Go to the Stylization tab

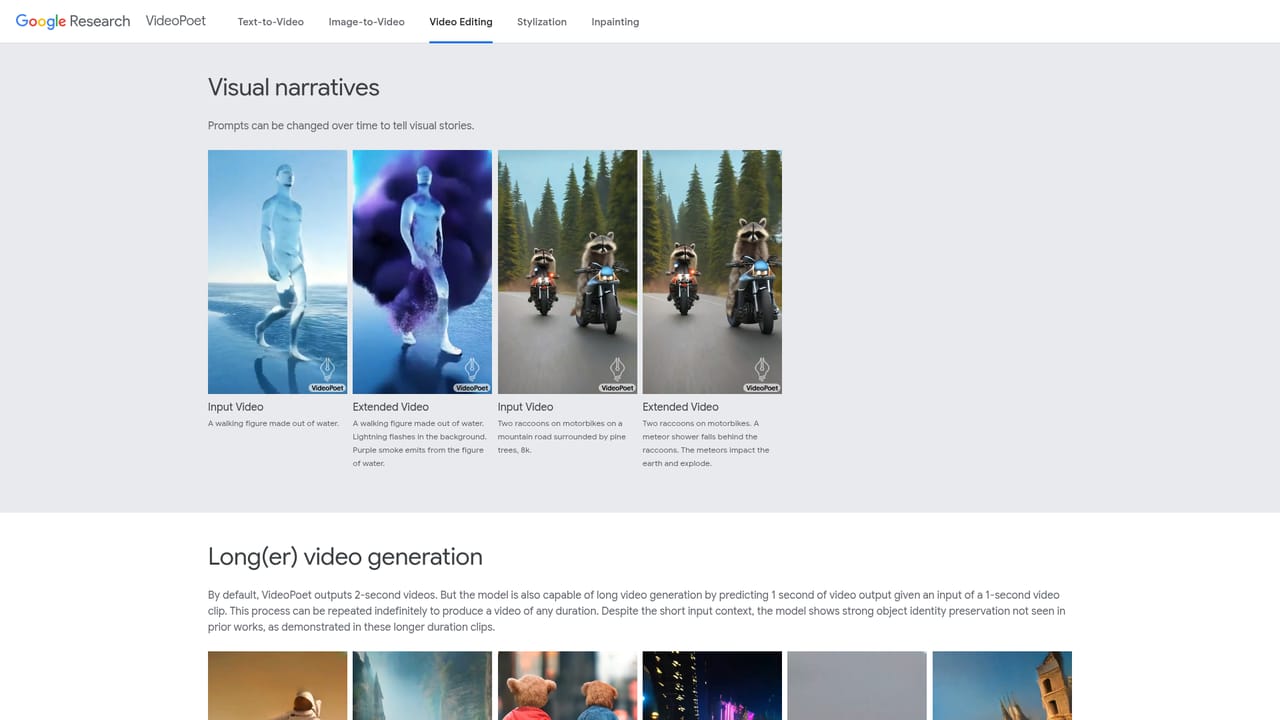coord(542,22)
